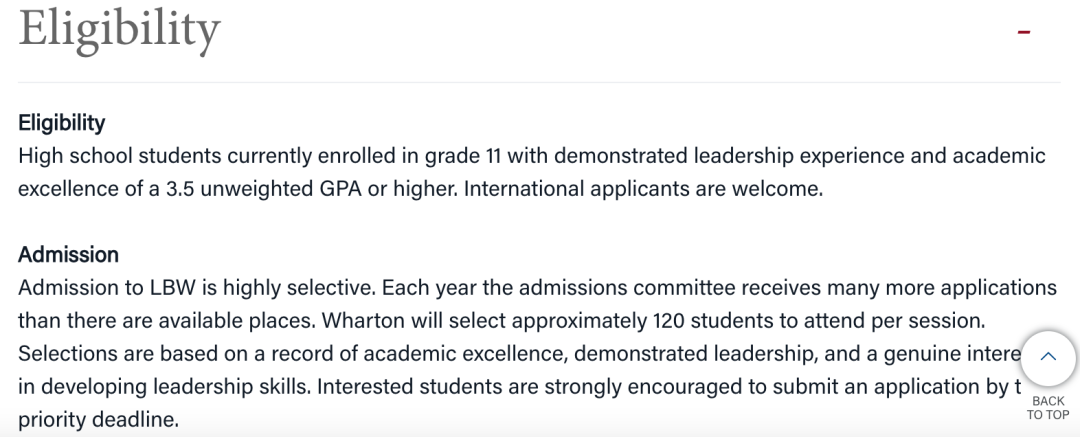
Task: Select the BACK TO TOP text label
Action: (1048, 408)
